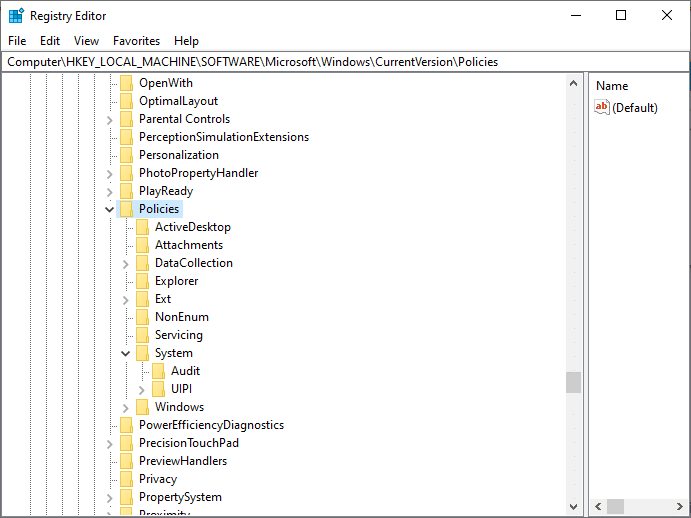
Task: Select the PreviewHandlers key label
Action: (x=183, y=461)
